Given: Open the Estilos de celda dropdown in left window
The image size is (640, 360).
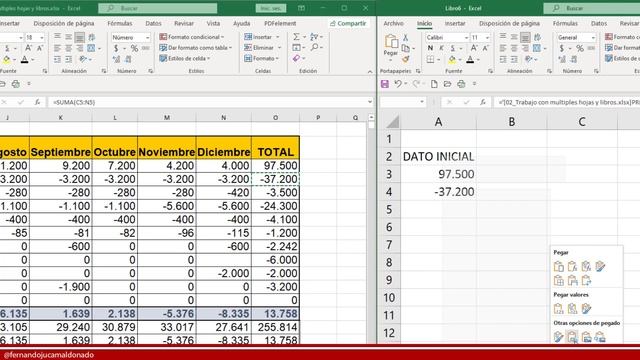Looking at the screenshot, I should [x=184, y=58].
